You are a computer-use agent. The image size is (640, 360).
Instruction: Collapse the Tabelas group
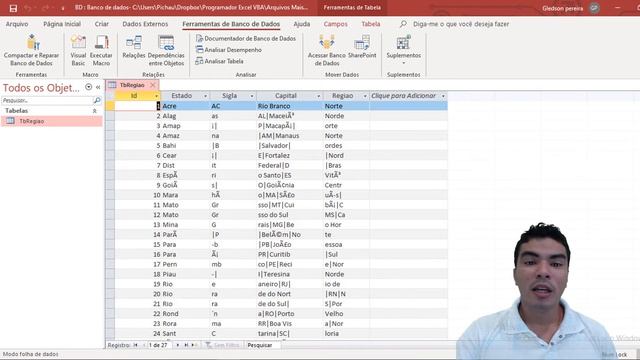(95, 111)
